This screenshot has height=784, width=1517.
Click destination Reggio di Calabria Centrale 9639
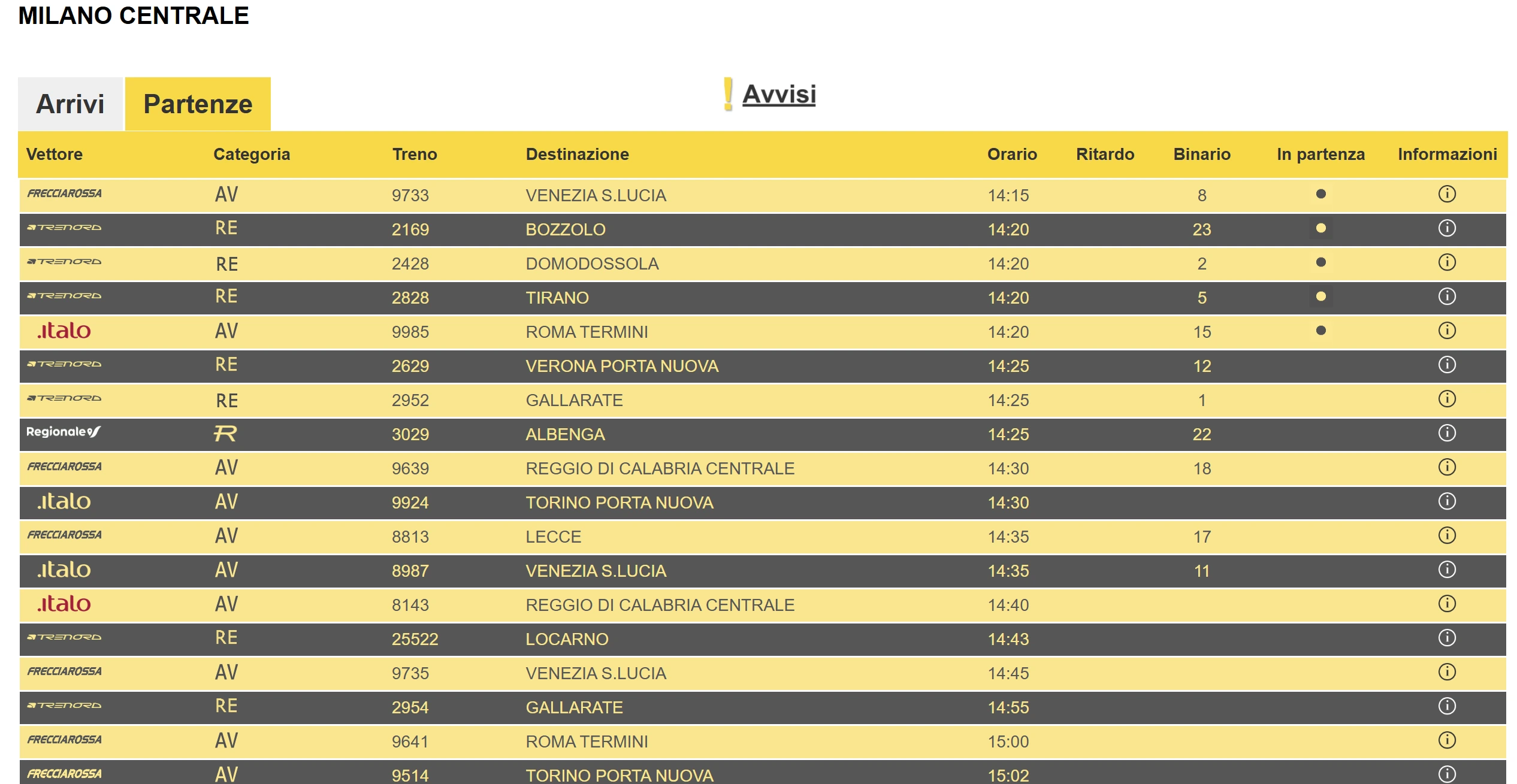(x=660, y=468)
